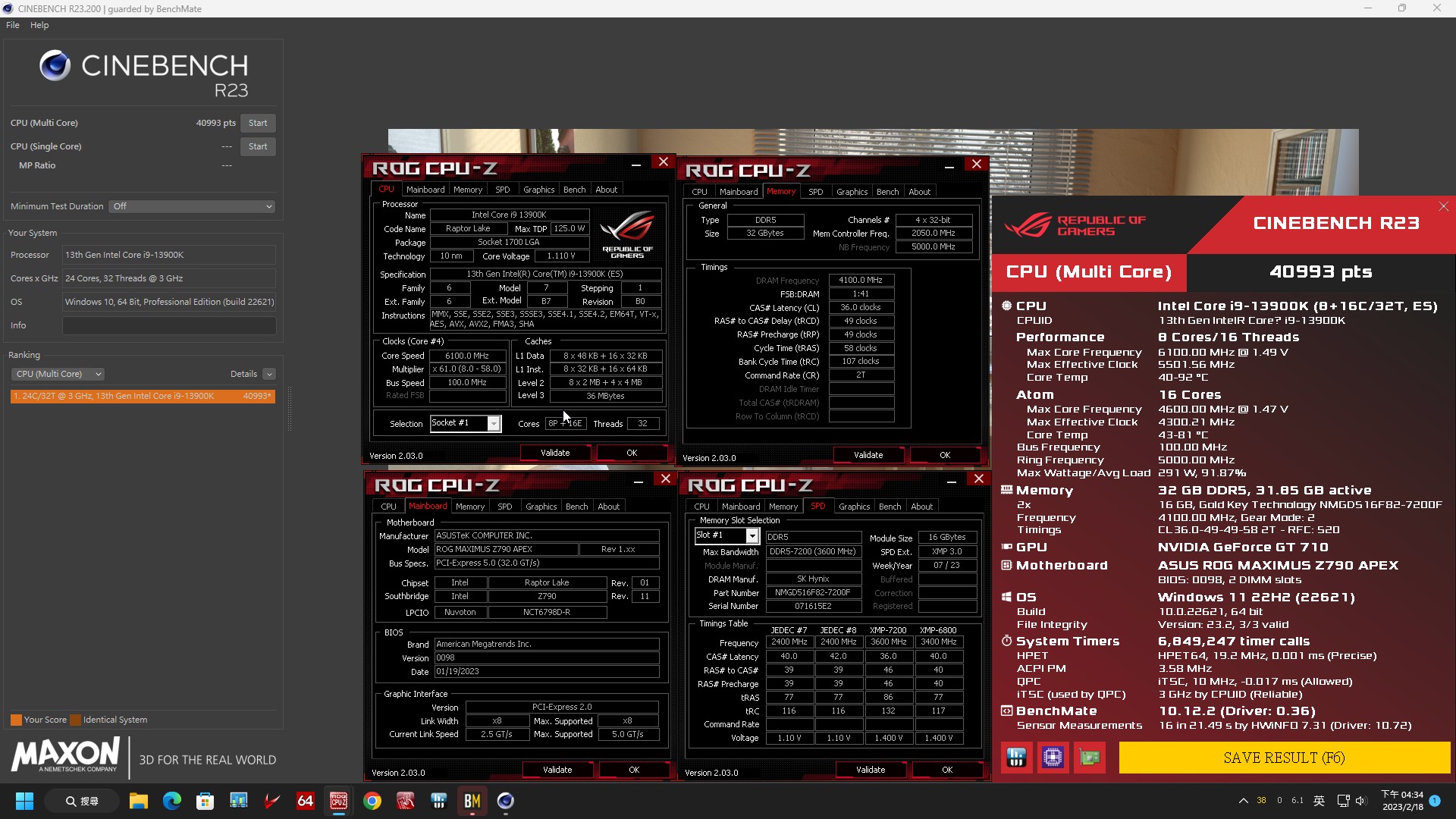Switch to BenchMate BM taskbar icon
Image resolution: width=1456 pixels, height=819 pixels.
click(x=472, y=801)
